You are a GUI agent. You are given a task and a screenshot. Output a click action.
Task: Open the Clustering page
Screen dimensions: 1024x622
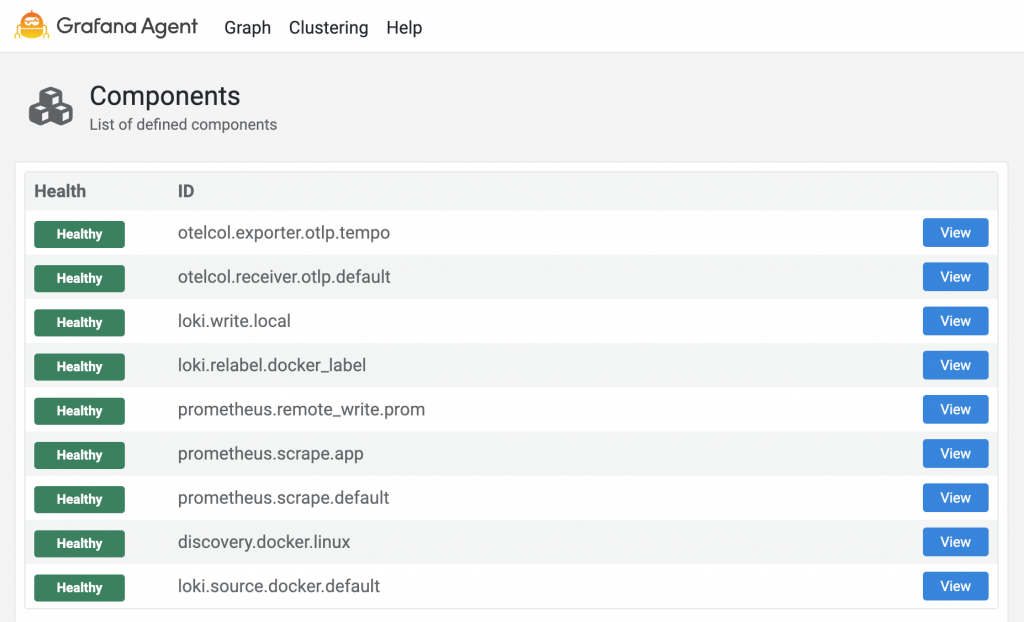[328, 28]
